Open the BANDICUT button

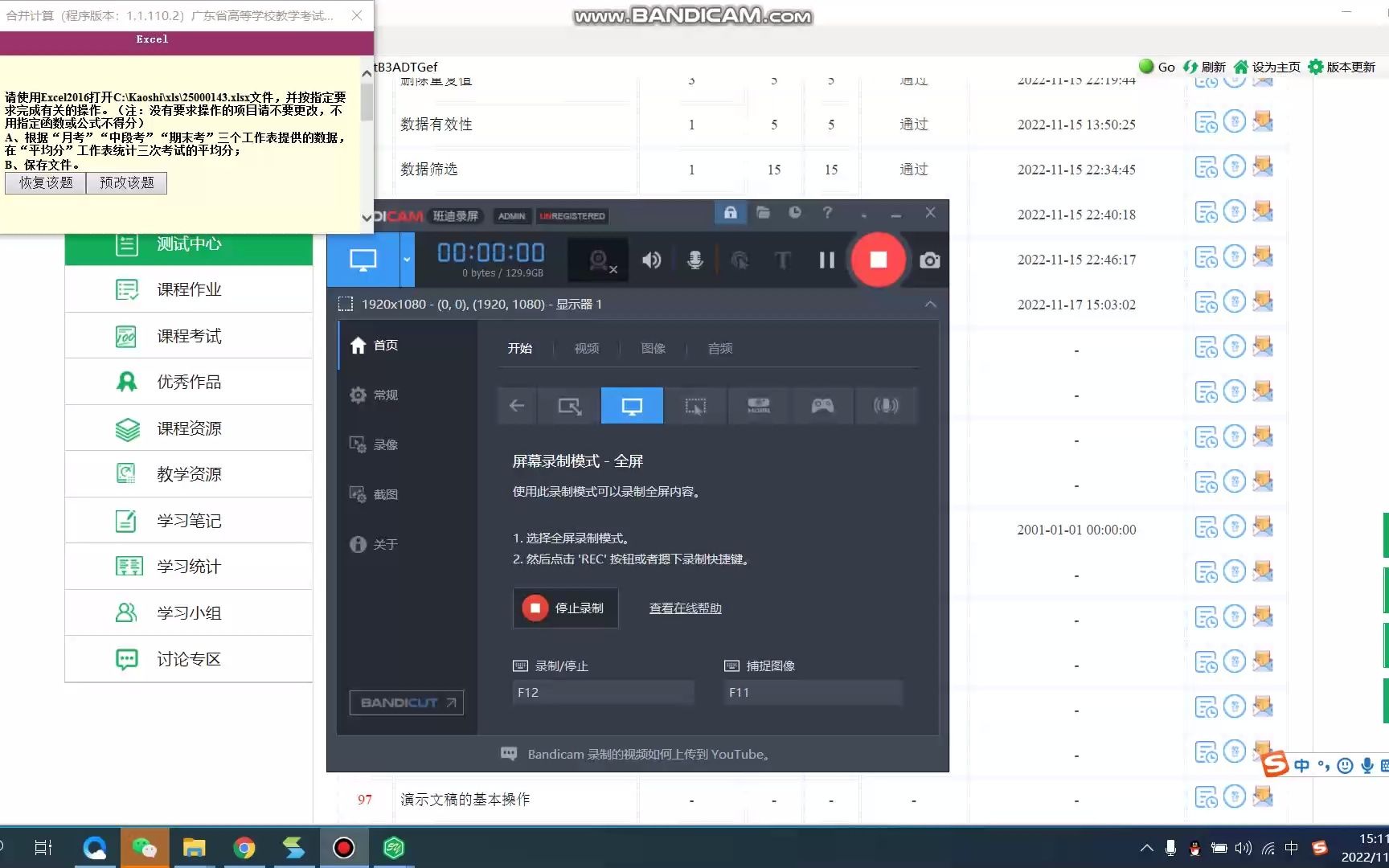click(x=407, y=702)
